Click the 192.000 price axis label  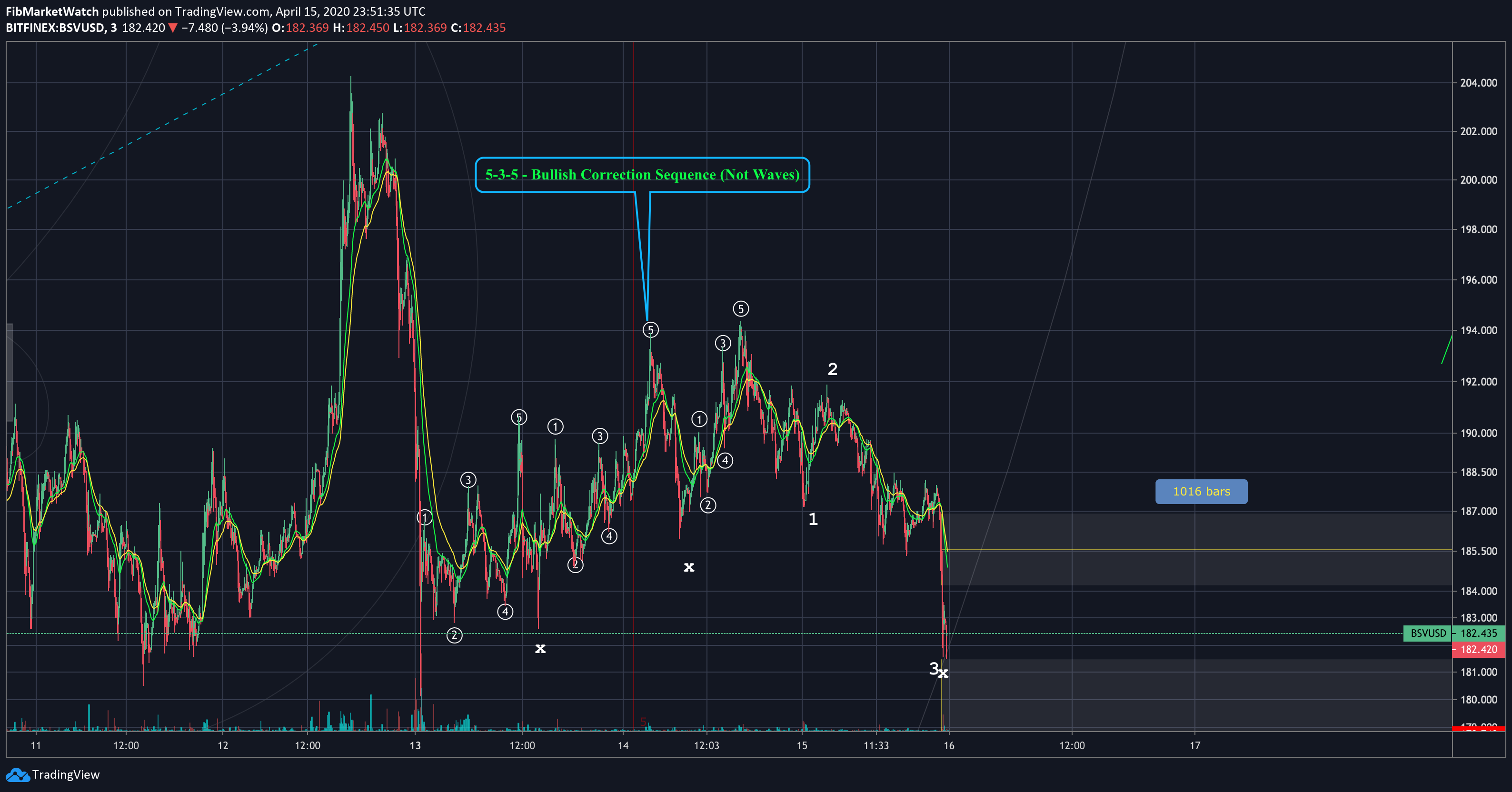pos(1478,382)
